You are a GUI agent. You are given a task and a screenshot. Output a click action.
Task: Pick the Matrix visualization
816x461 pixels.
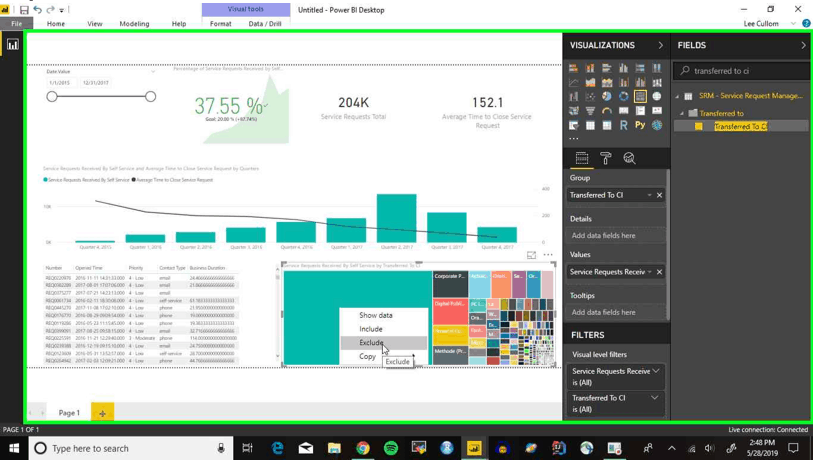pos(607,125)
